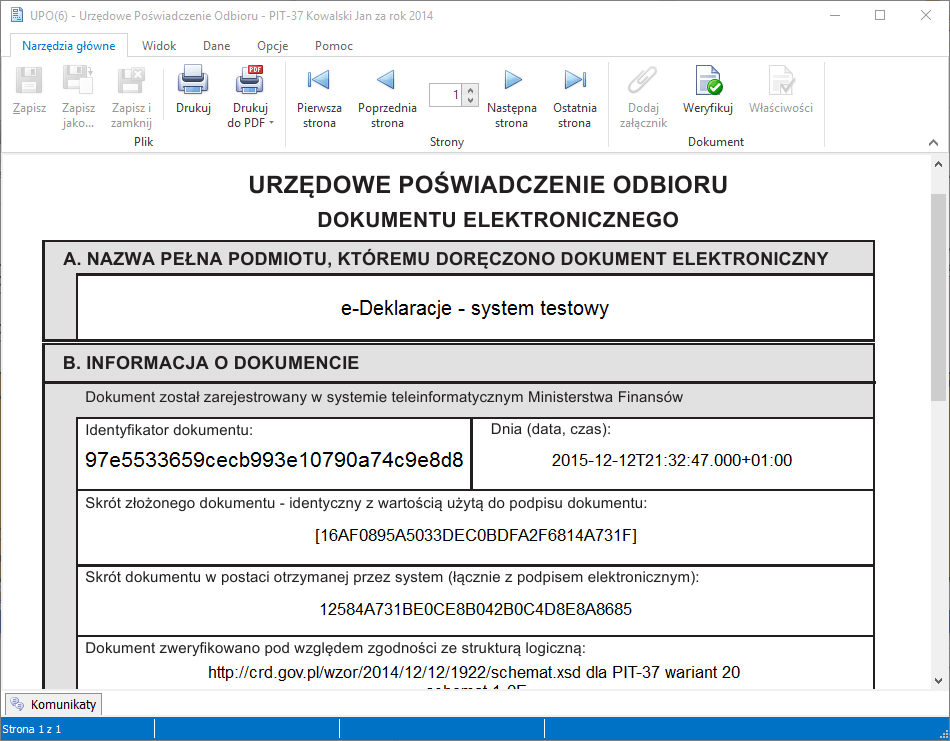The height and width of the screenshot is (741, 950).
Task: Click scrollbar down arrow
Action: click(x=938, y=680)
